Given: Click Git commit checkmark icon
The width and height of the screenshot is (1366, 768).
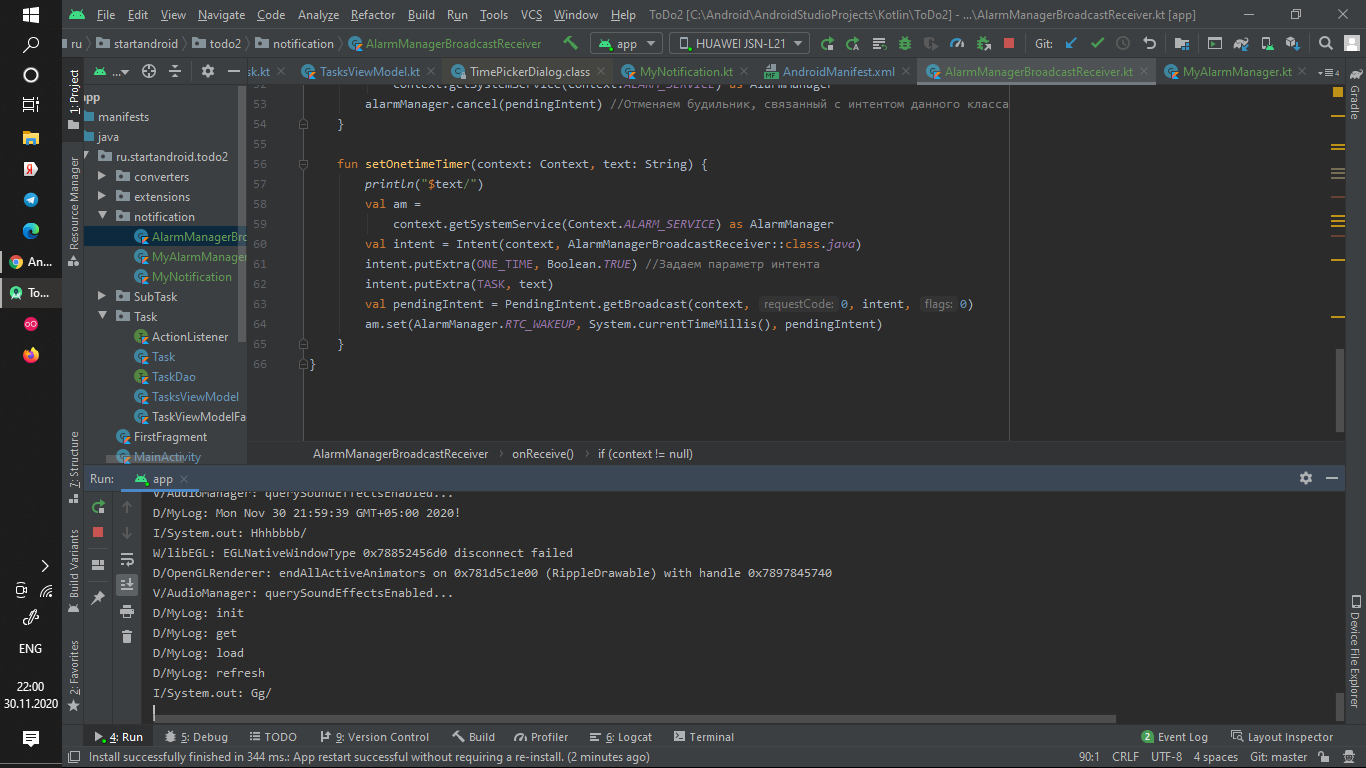Looking at the screenshot, I should point(1097,43).
